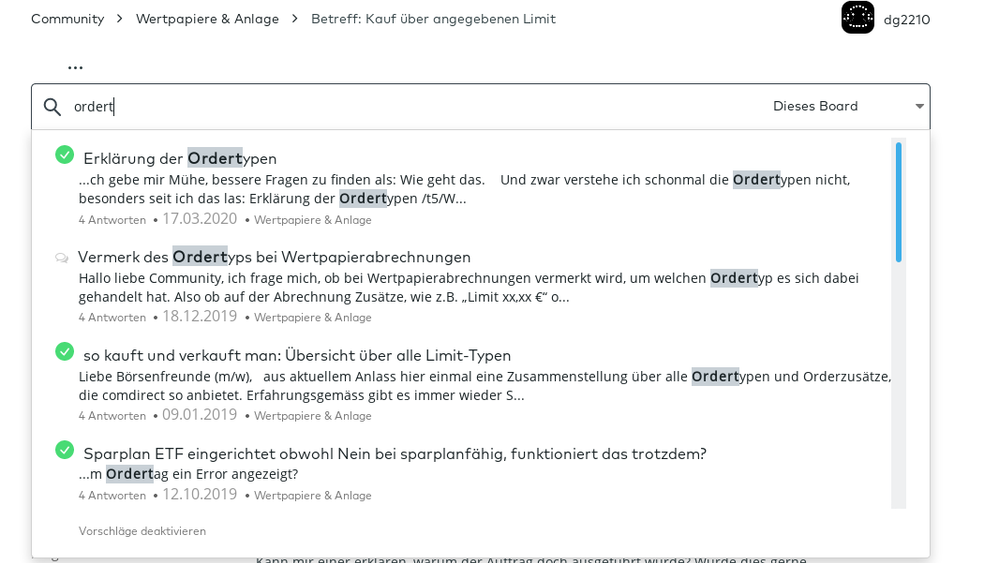
Task: Open result Erklärung der Ordertypen
Action: click(180, 158)
